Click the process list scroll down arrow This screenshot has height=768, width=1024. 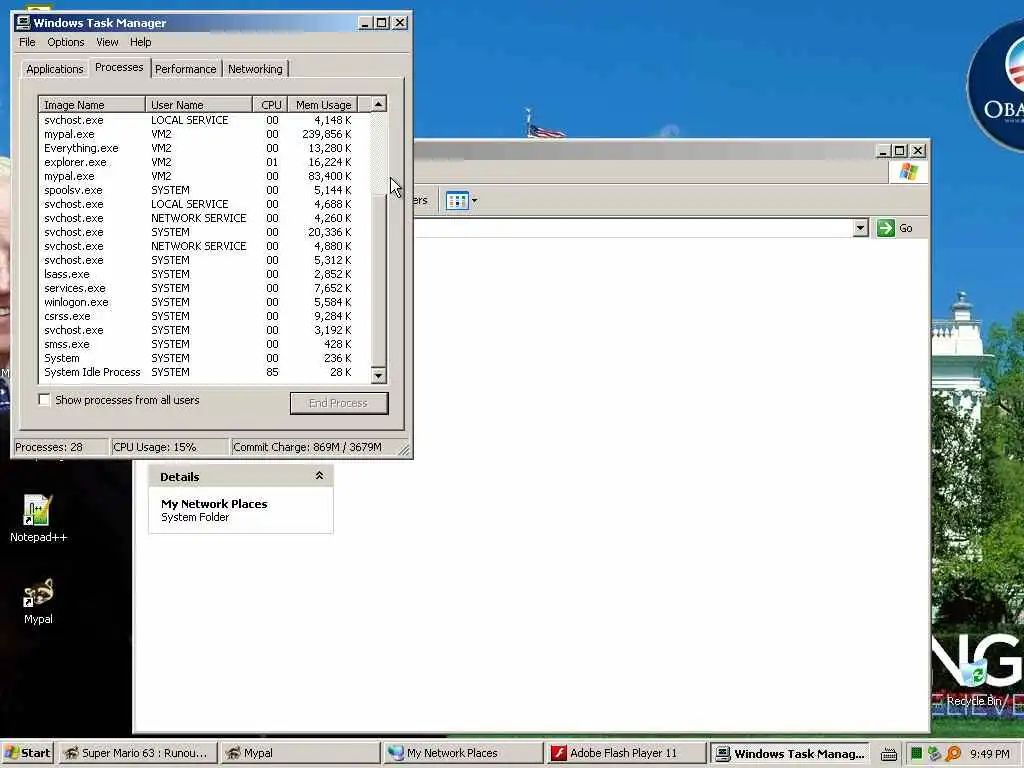tap(378, 375)
